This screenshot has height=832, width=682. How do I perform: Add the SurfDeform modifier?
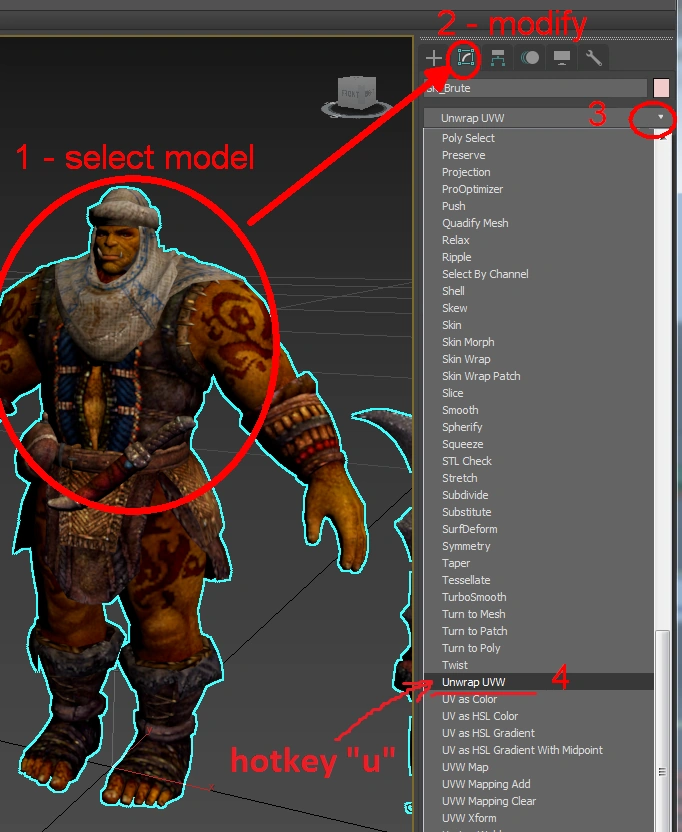[x=470, y=528]
